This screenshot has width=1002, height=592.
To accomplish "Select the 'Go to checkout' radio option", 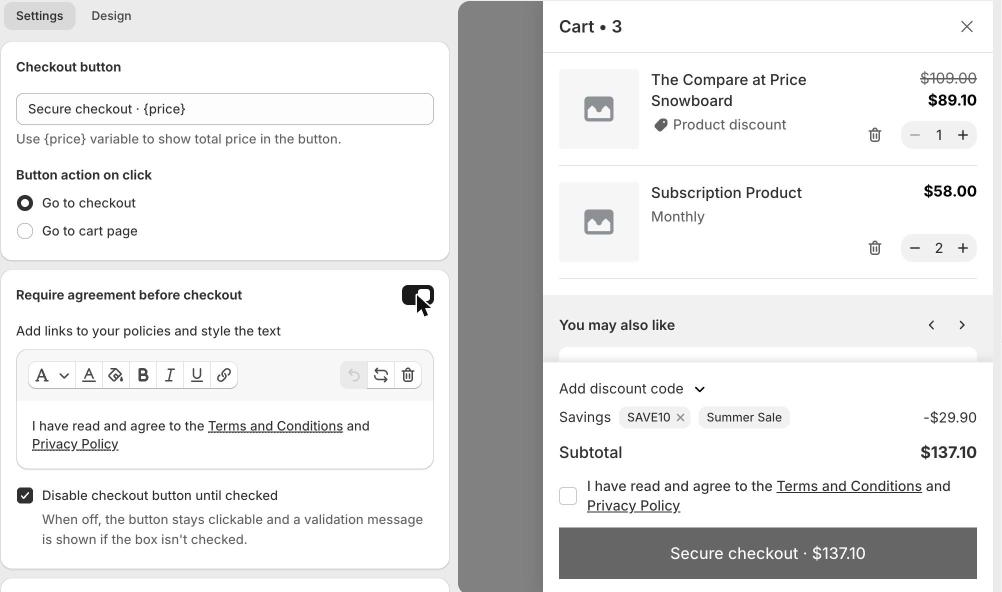I will click(25, 203).
